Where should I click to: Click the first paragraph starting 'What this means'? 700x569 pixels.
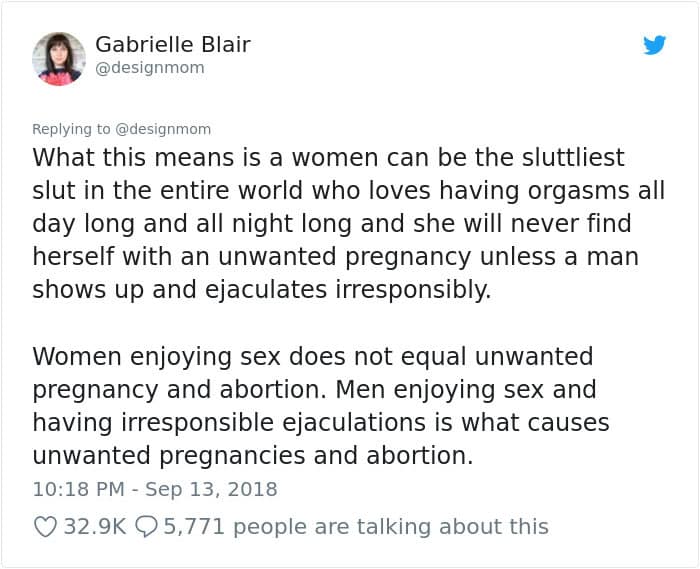349,224
